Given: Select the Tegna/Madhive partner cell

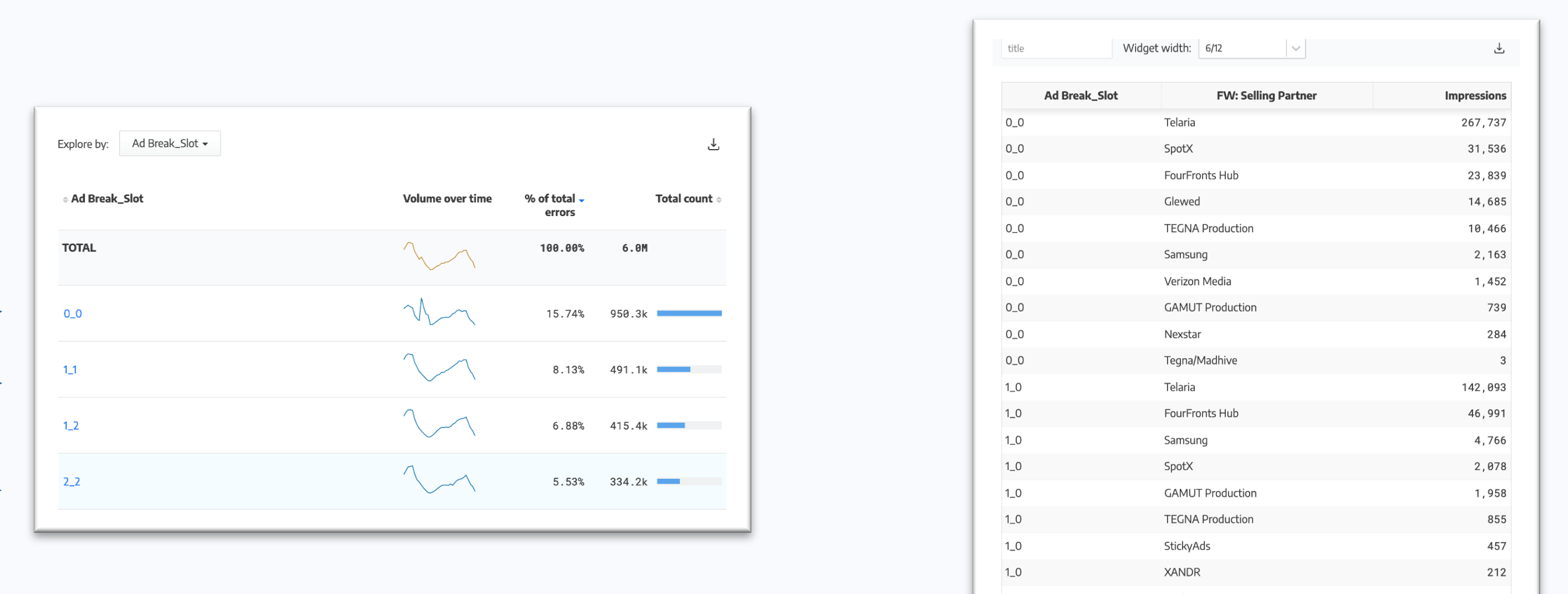Looking at the screenshot, I should 1200,360.
